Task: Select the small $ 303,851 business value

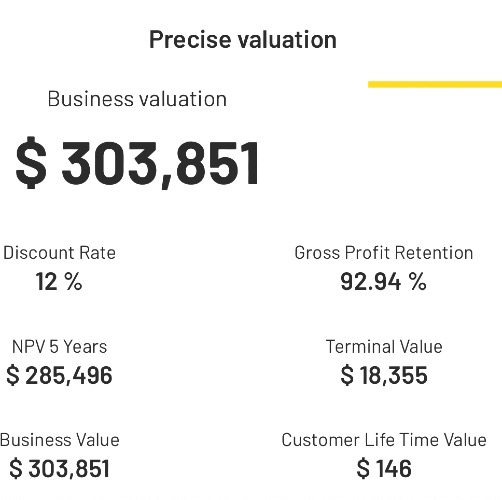Action: (x=59, y=469)
